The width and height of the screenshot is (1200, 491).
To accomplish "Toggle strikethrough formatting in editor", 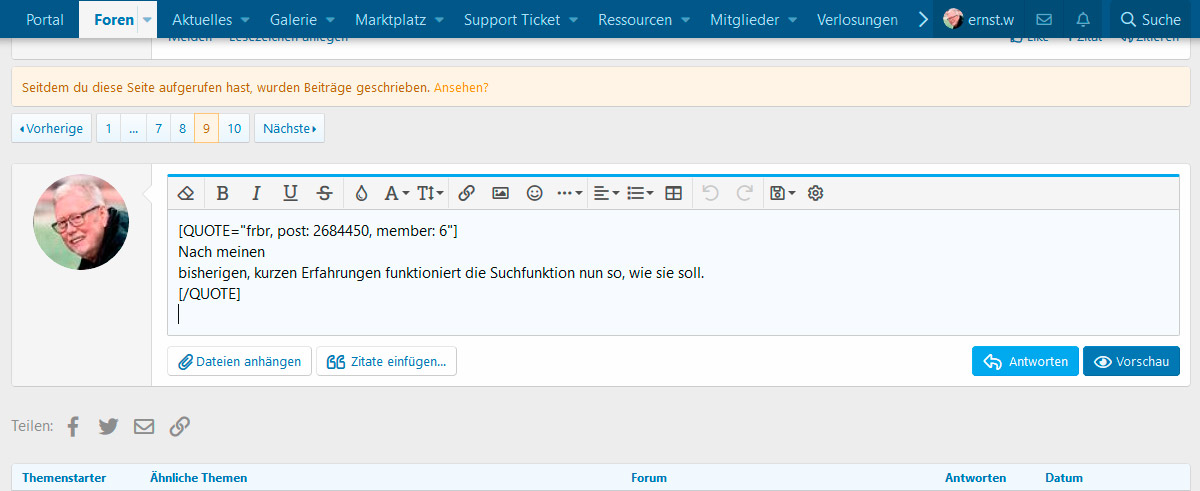I will (324, 193).
